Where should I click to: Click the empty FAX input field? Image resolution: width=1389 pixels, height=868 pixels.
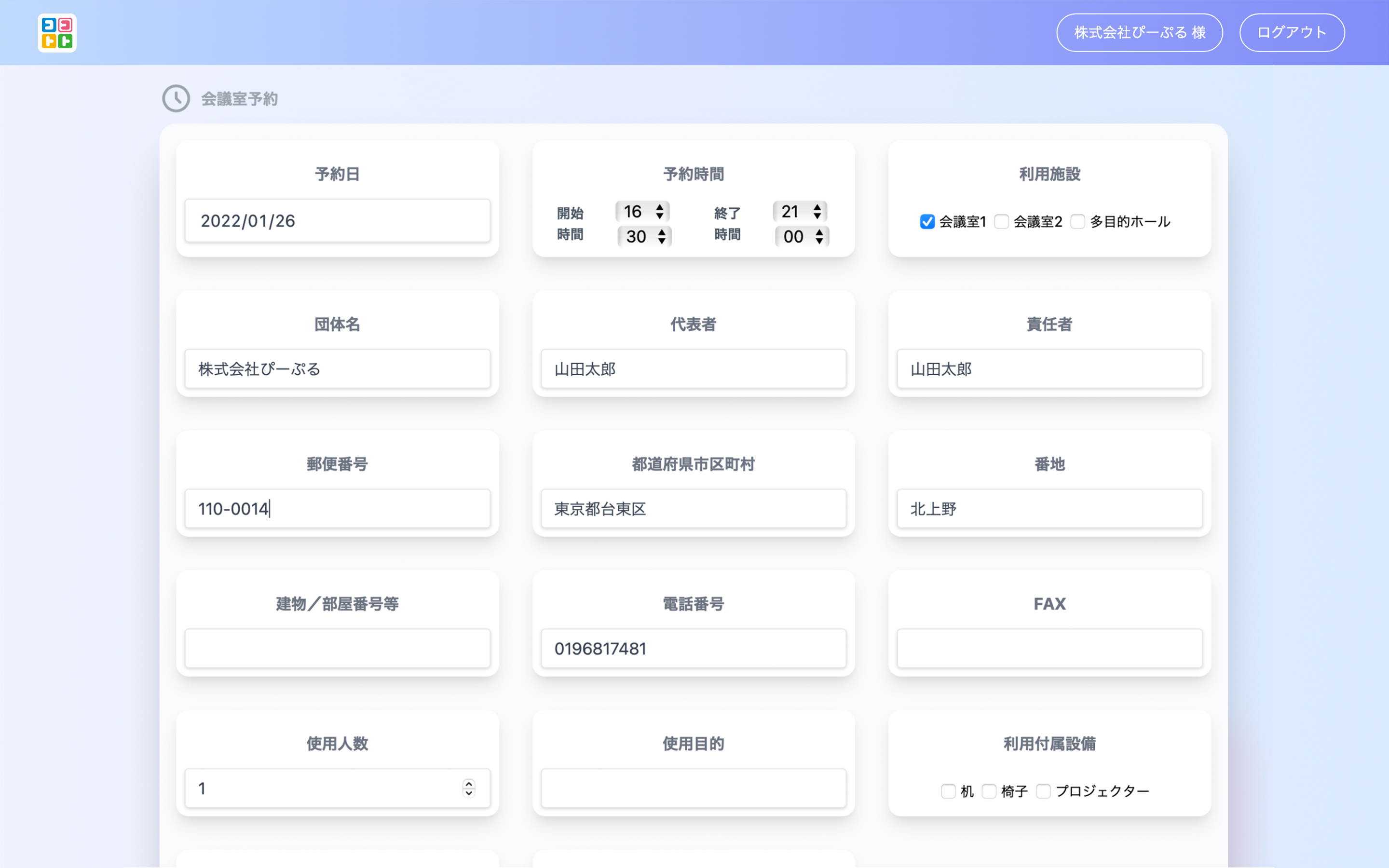click(1050, 649)
